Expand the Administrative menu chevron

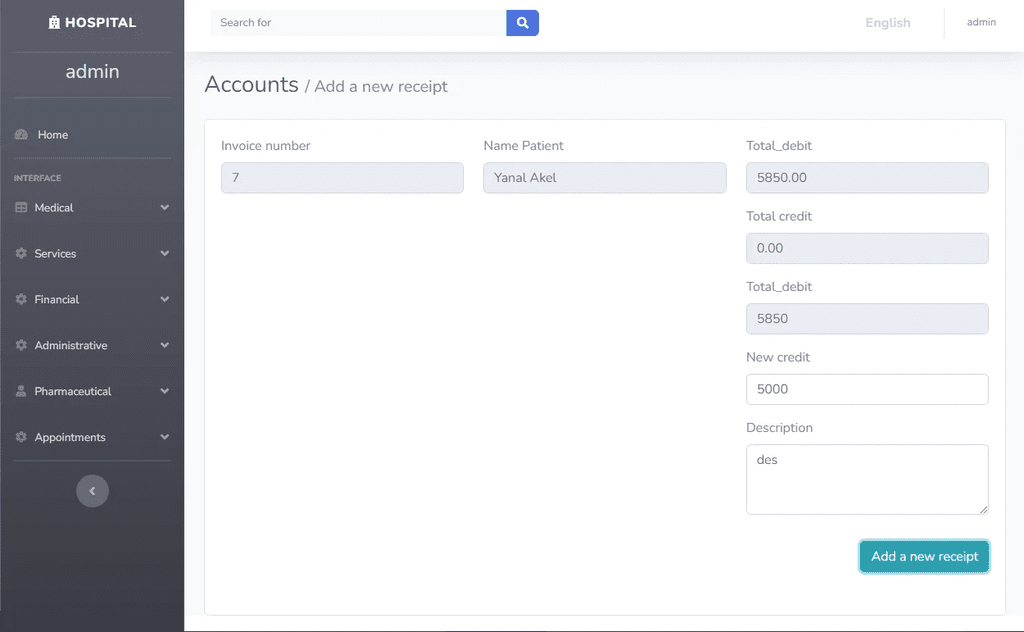165,345
